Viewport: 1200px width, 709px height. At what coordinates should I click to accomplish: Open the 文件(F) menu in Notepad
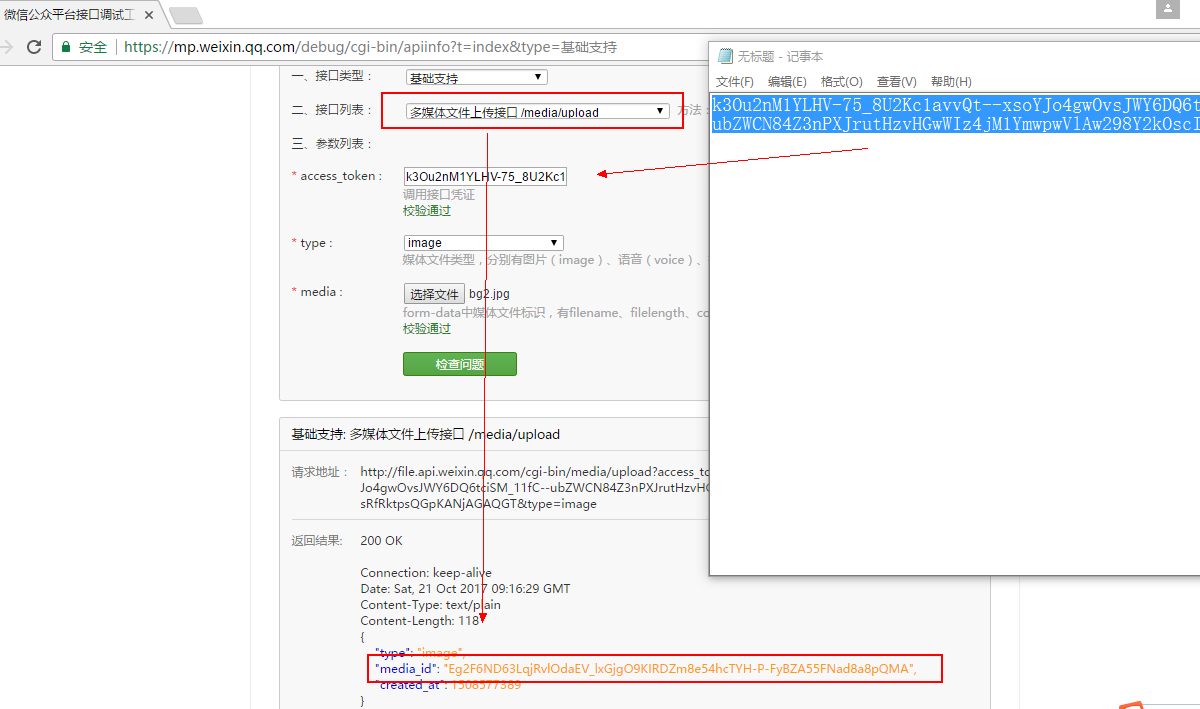pos(735,82)
